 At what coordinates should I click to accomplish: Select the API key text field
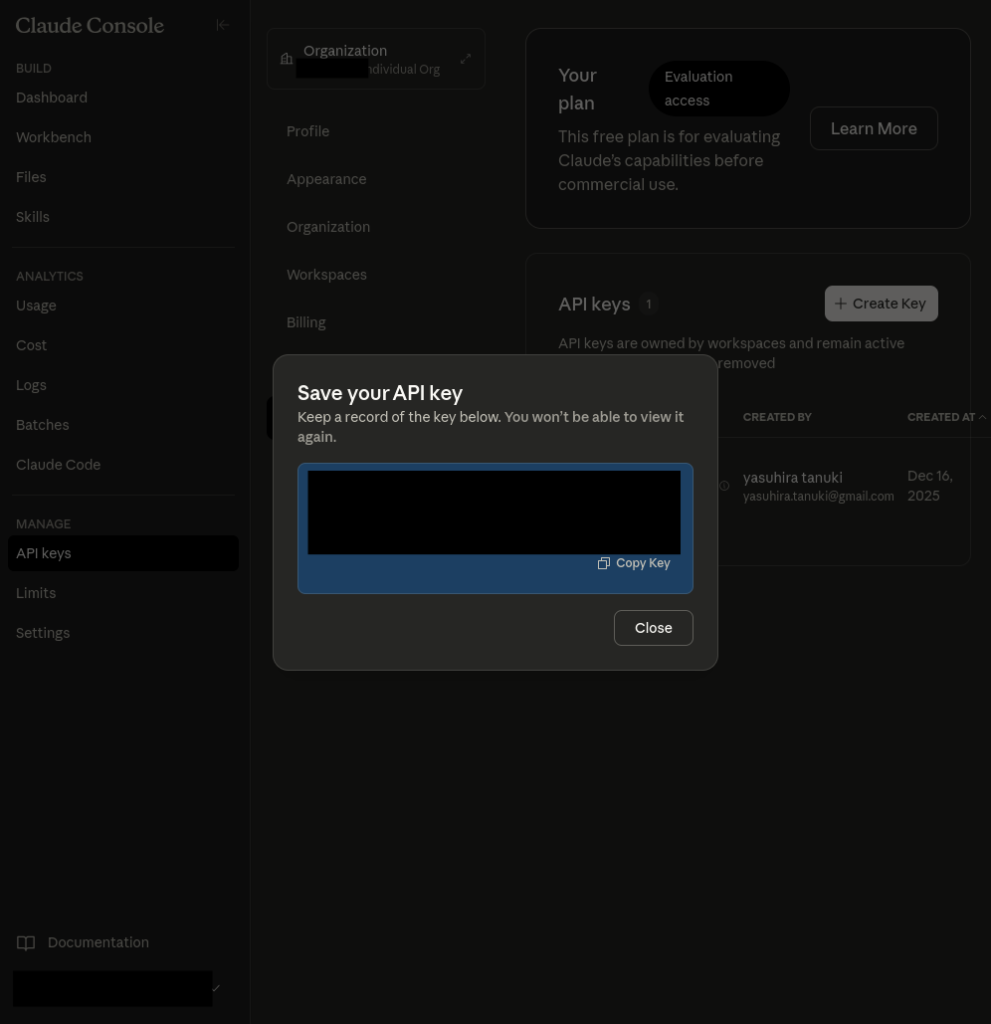(x=494, y=512)
